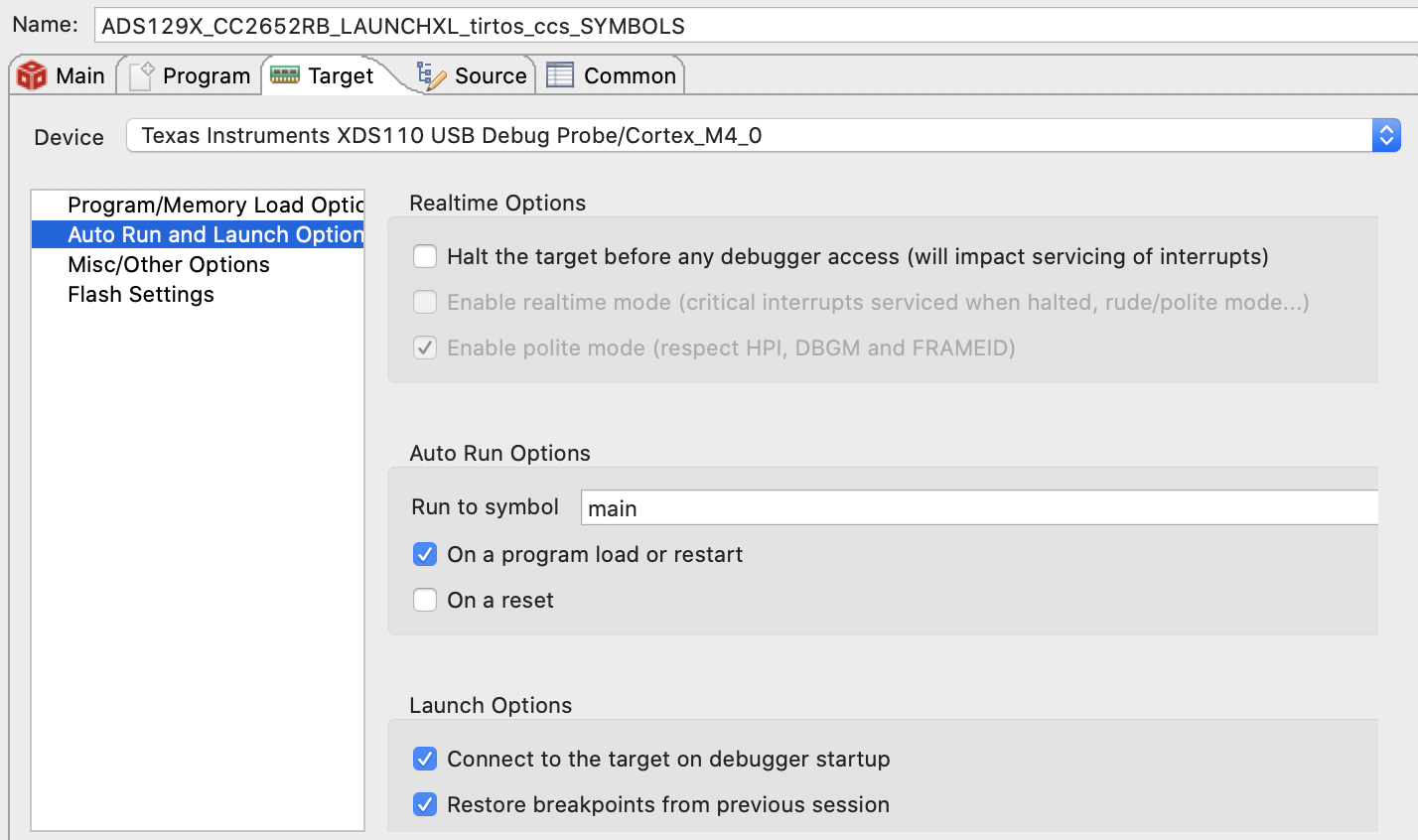Select Program/Memory Load Options in list
1418x840 pixels.
(199, 205)
